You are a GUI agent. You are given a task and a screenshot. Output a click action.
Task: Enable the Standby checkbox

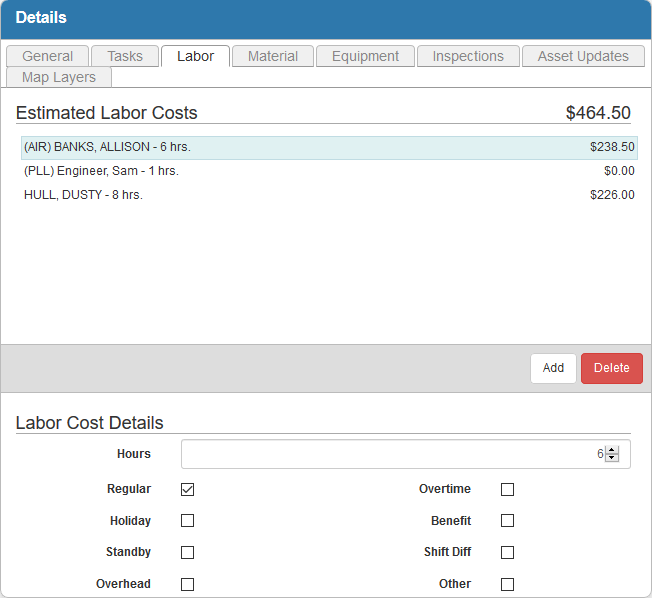pyautogui.click(x=187, y=552)
